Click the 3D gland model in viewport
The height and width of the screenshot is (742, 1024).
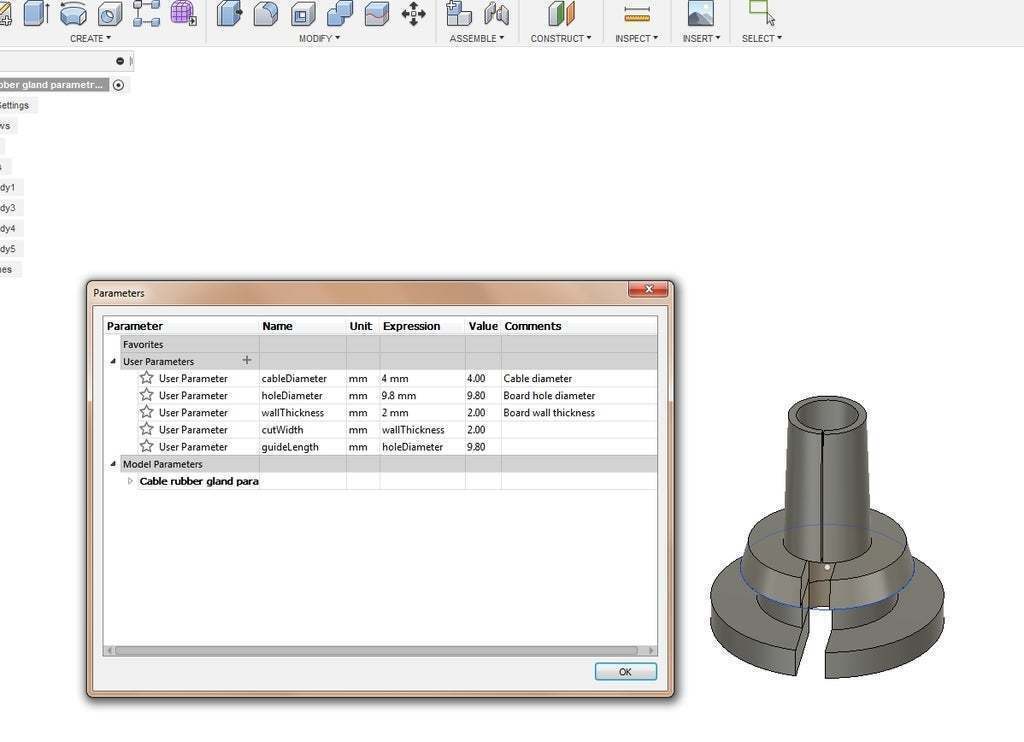pos(827,538)
